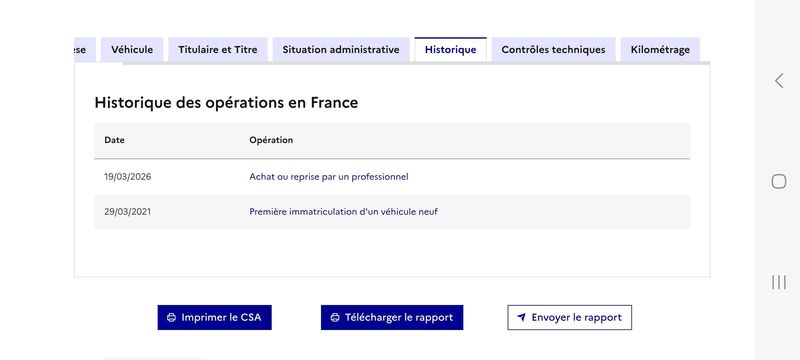The image size is (800, 360).
Task: Go to the Contrôles techniques tab
Action: click(554, 49)
